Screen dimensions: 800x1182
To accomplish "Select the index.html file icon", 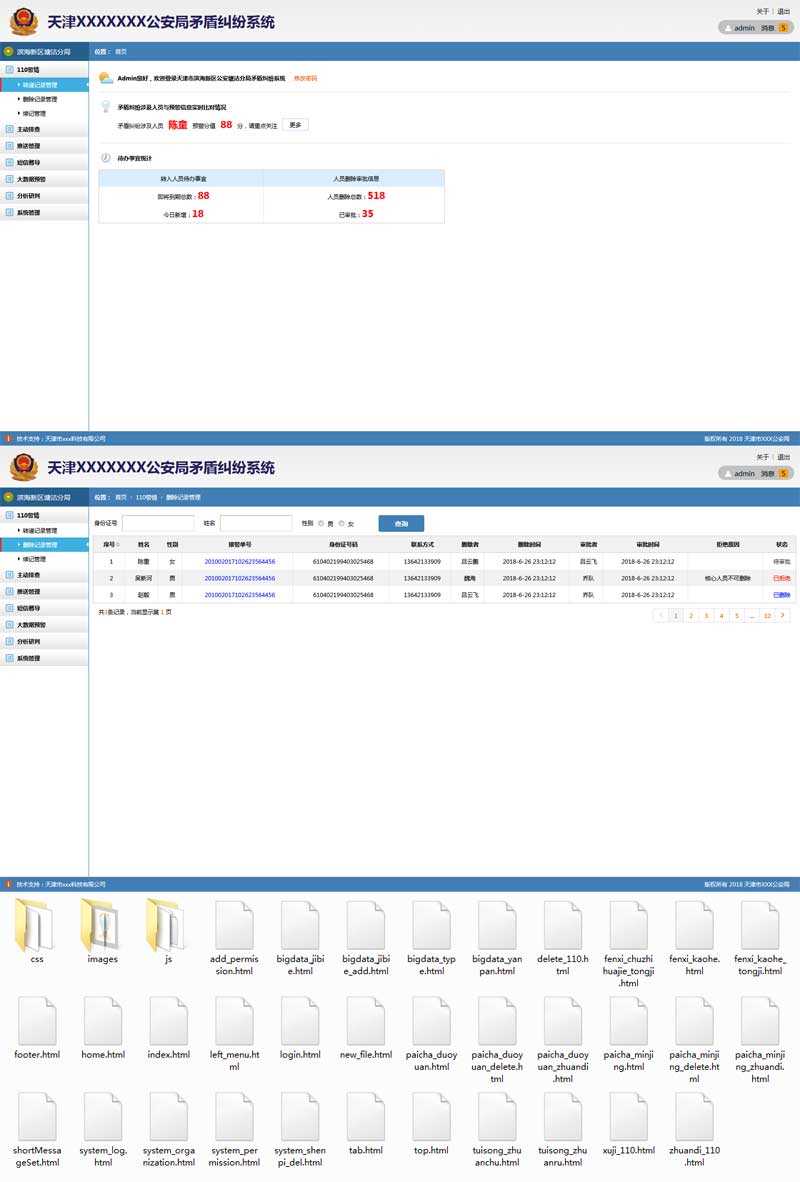I will (168, 1021).
